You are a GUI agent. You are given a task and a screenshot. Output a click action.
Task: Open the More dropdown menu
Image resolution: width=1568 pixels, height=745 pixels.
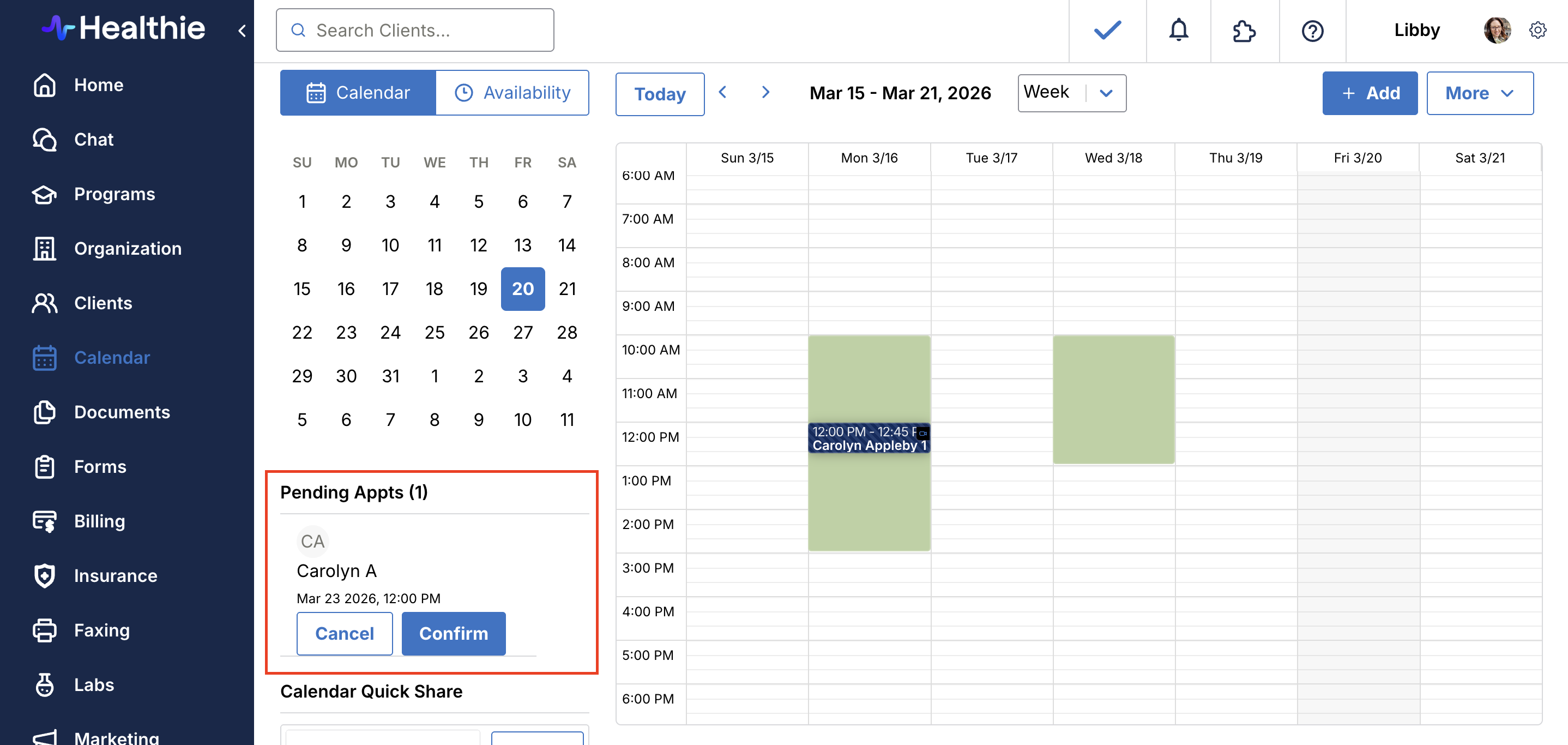[1479, 93]
